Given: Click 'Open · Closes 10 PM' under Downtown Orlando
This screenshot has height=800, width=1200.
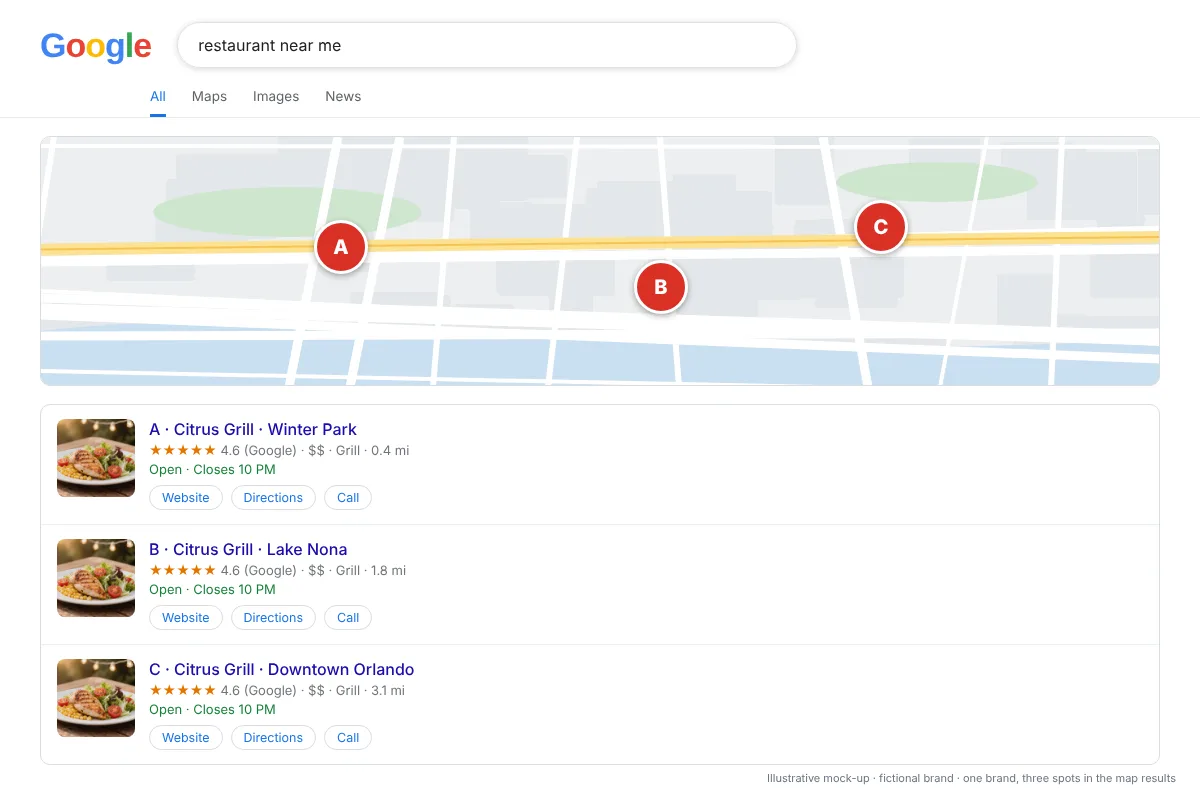Looking at the screenshot, I should (212, 710).
